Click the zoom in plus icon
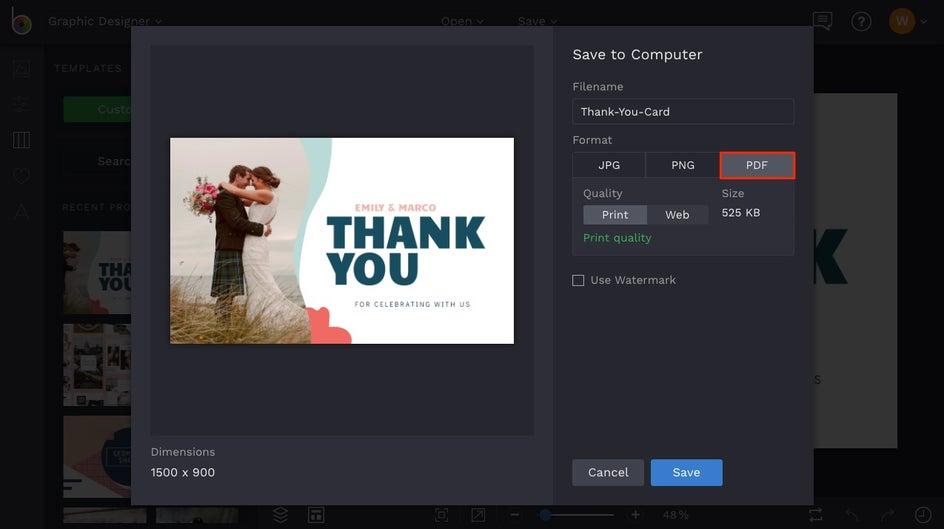This screenshot has width=944, height=529. tap(635, 515)
